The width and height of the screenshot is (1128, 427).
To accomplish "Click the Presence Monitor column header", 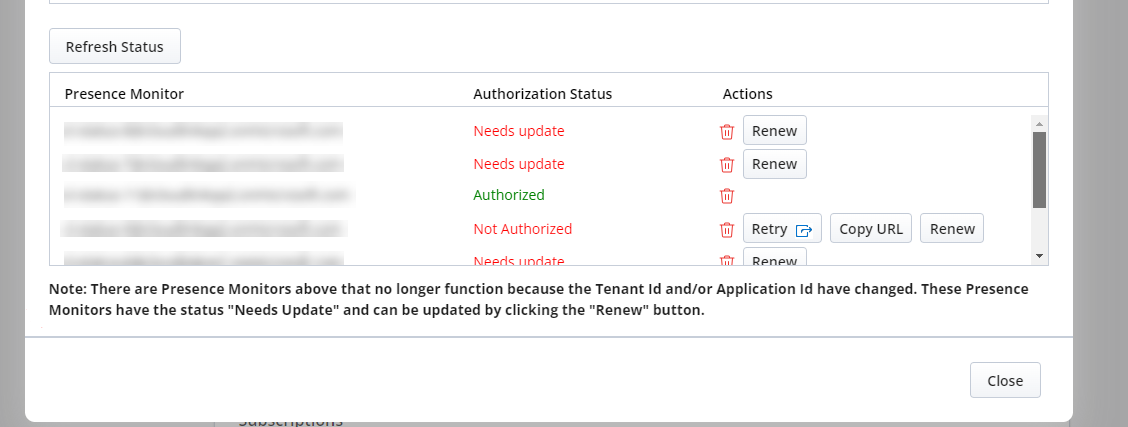I will [124, 94].
